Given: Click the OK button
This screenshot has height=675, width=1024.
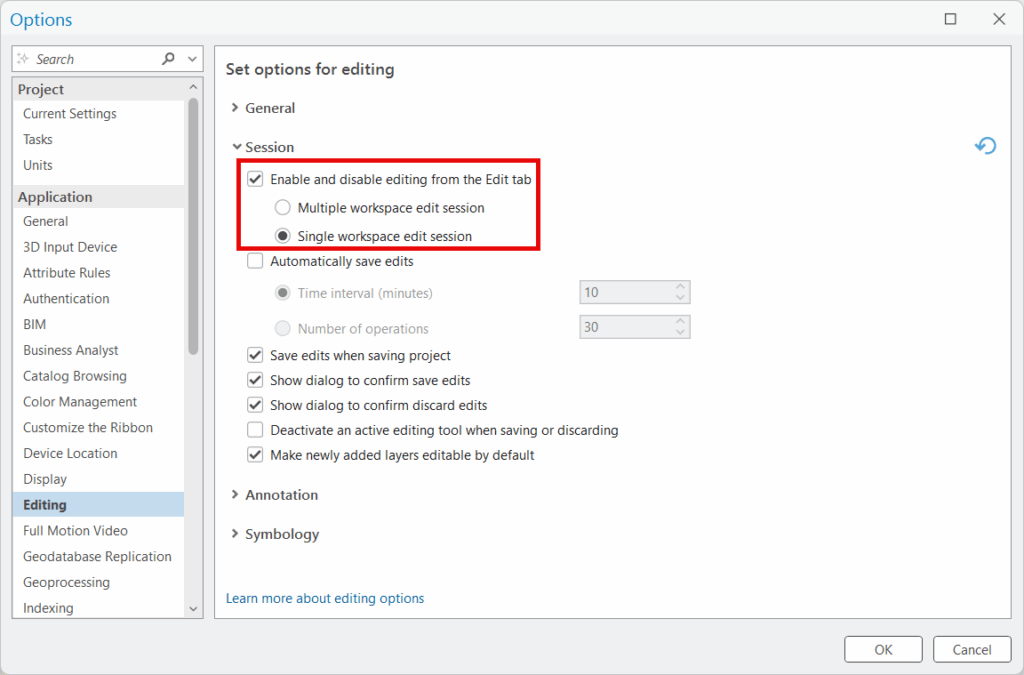Looking at the screenshot, I should pos(883,649).
